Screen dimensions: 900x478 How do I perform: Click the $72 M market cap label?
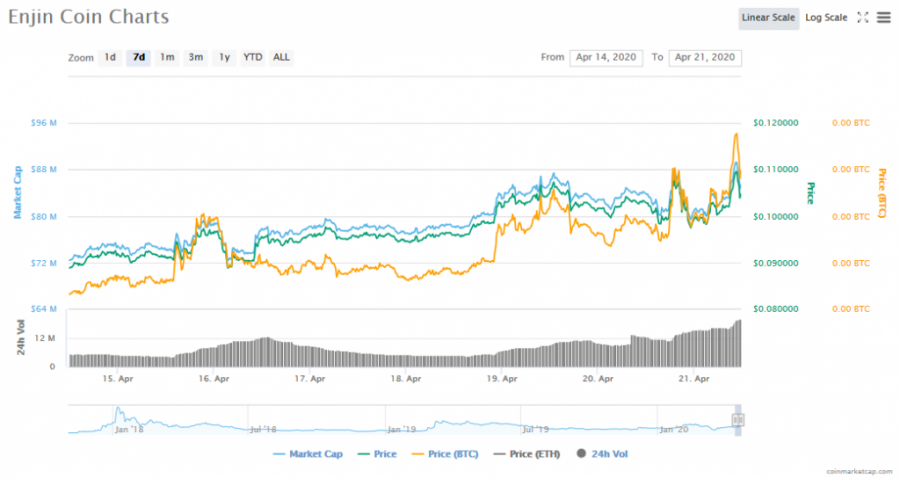(44, 263)
